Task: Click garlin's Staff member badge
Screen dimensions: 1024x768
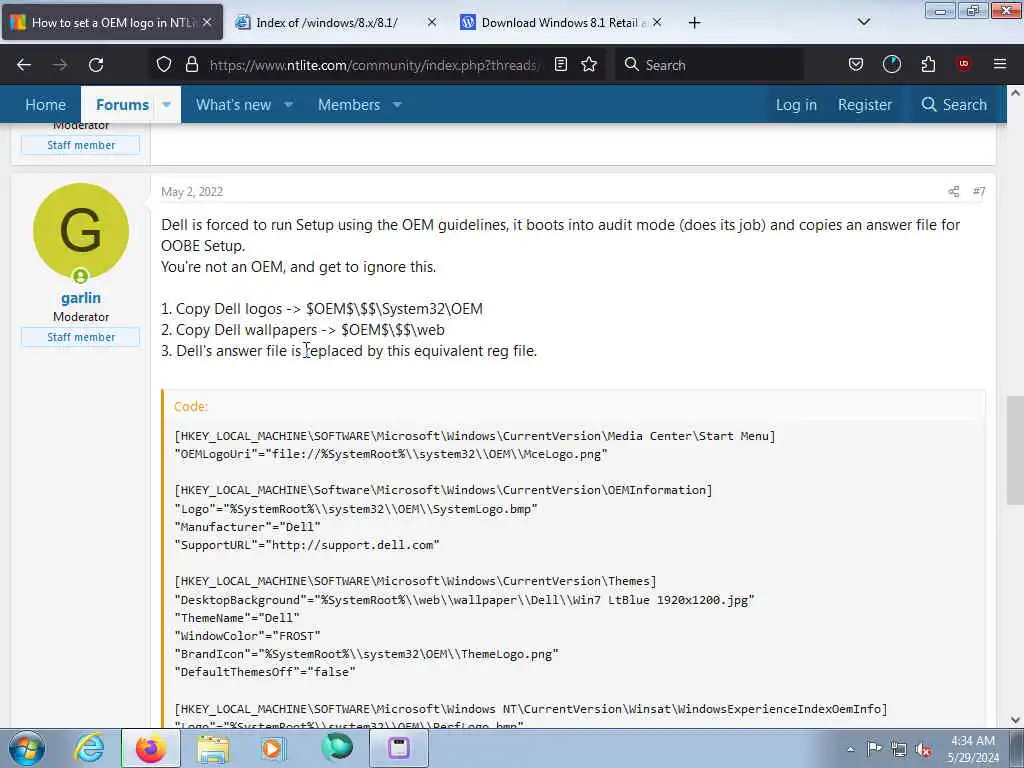Action: coord(80,337)
